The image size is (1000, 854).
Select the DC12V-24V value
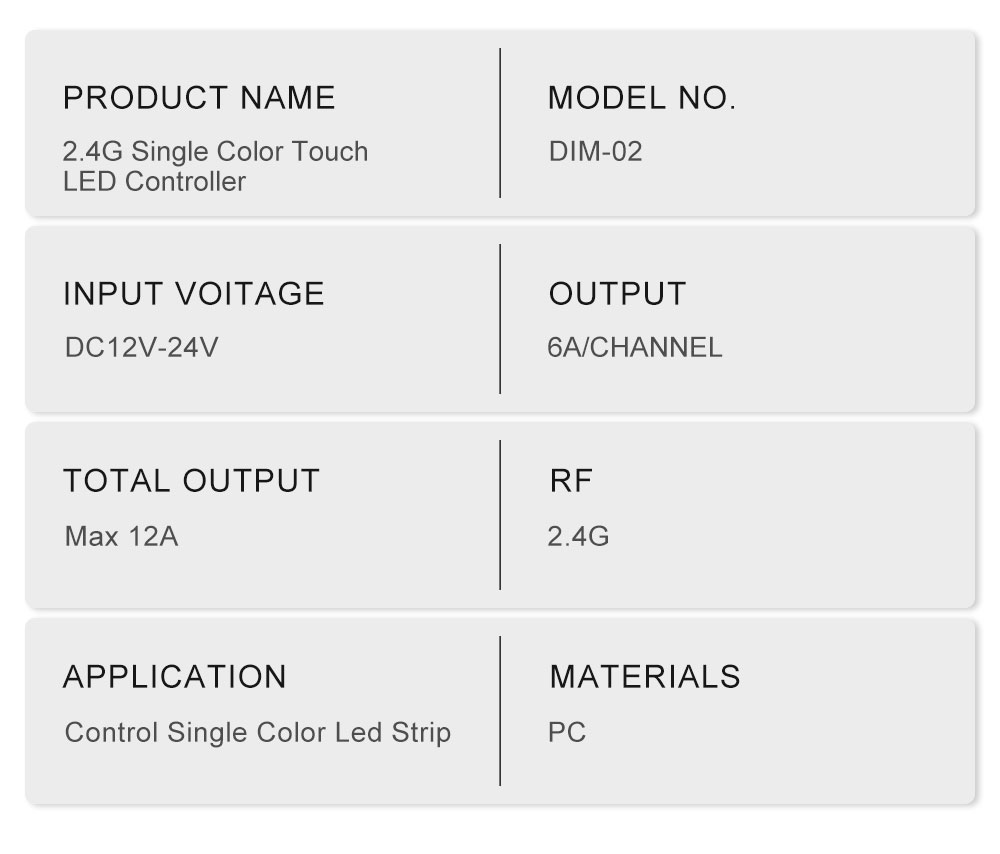point(141,348)
